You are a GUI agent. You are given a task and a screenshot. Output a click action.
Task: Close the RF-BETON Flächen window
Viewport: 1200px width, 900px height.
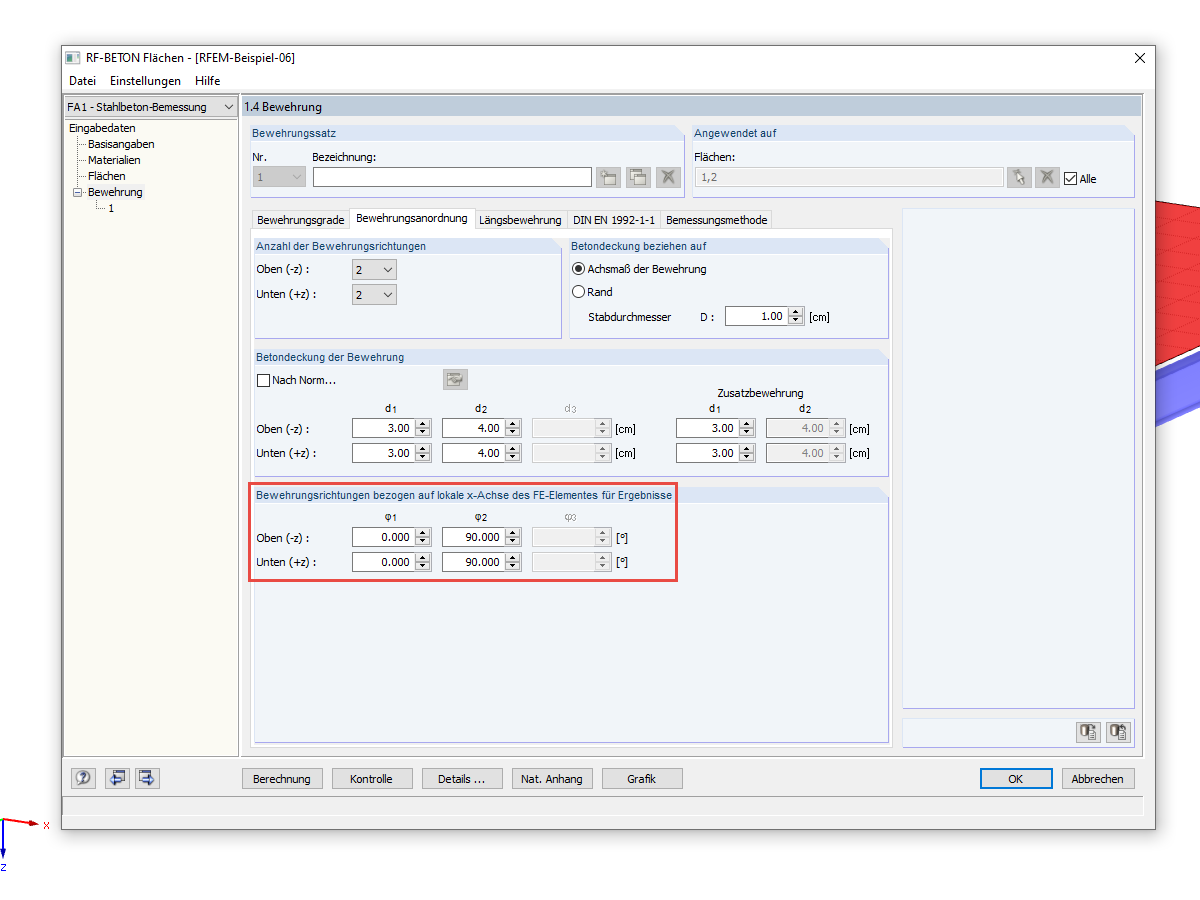[1139, 58]
